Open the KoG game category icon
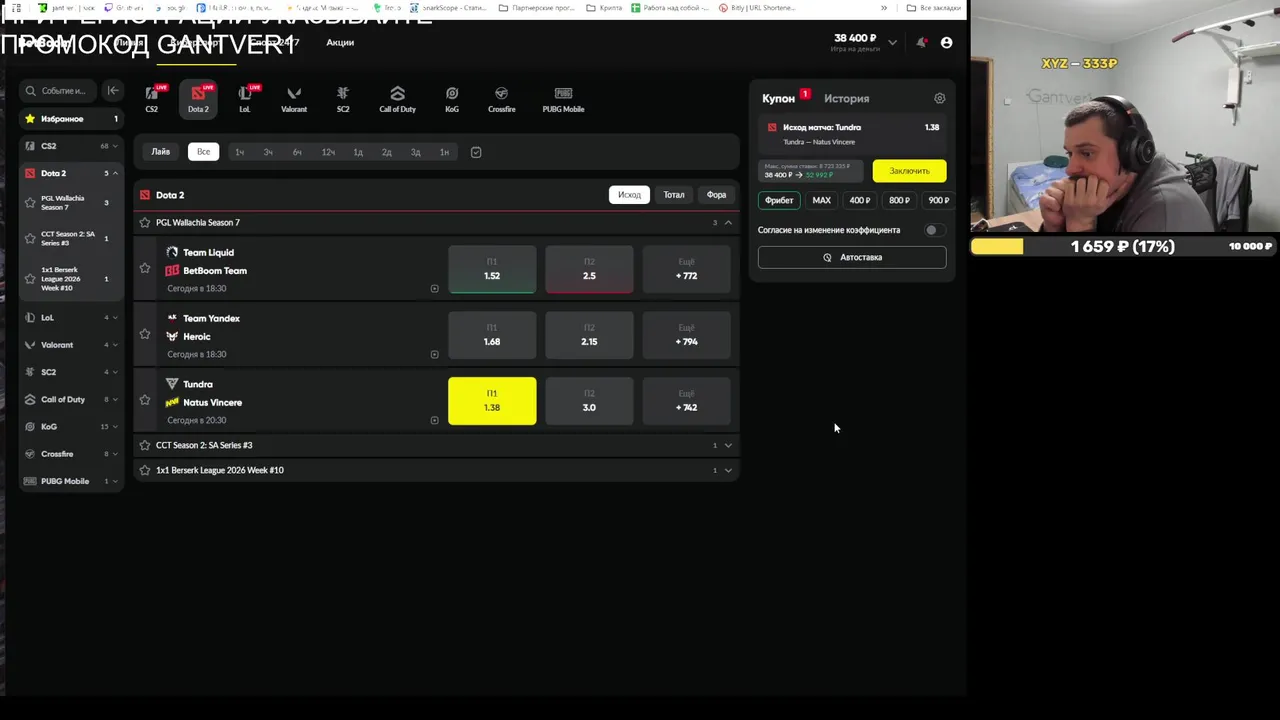This screenshot has width=1280, height=720. [x=452, y=98]
